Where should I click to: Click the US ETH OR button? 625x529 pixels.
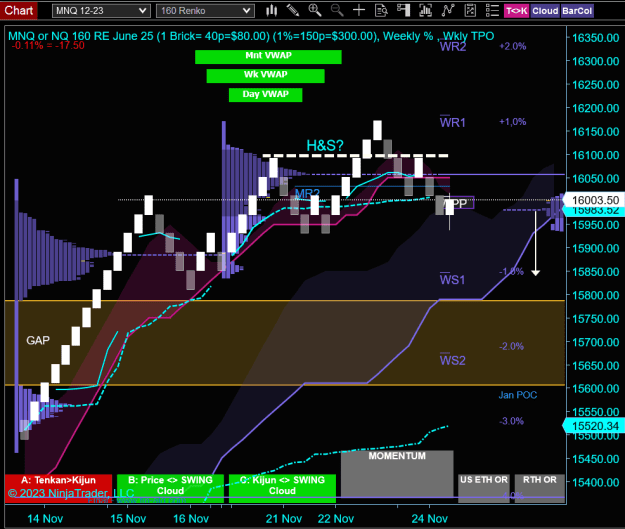click(x=484, y=486)
